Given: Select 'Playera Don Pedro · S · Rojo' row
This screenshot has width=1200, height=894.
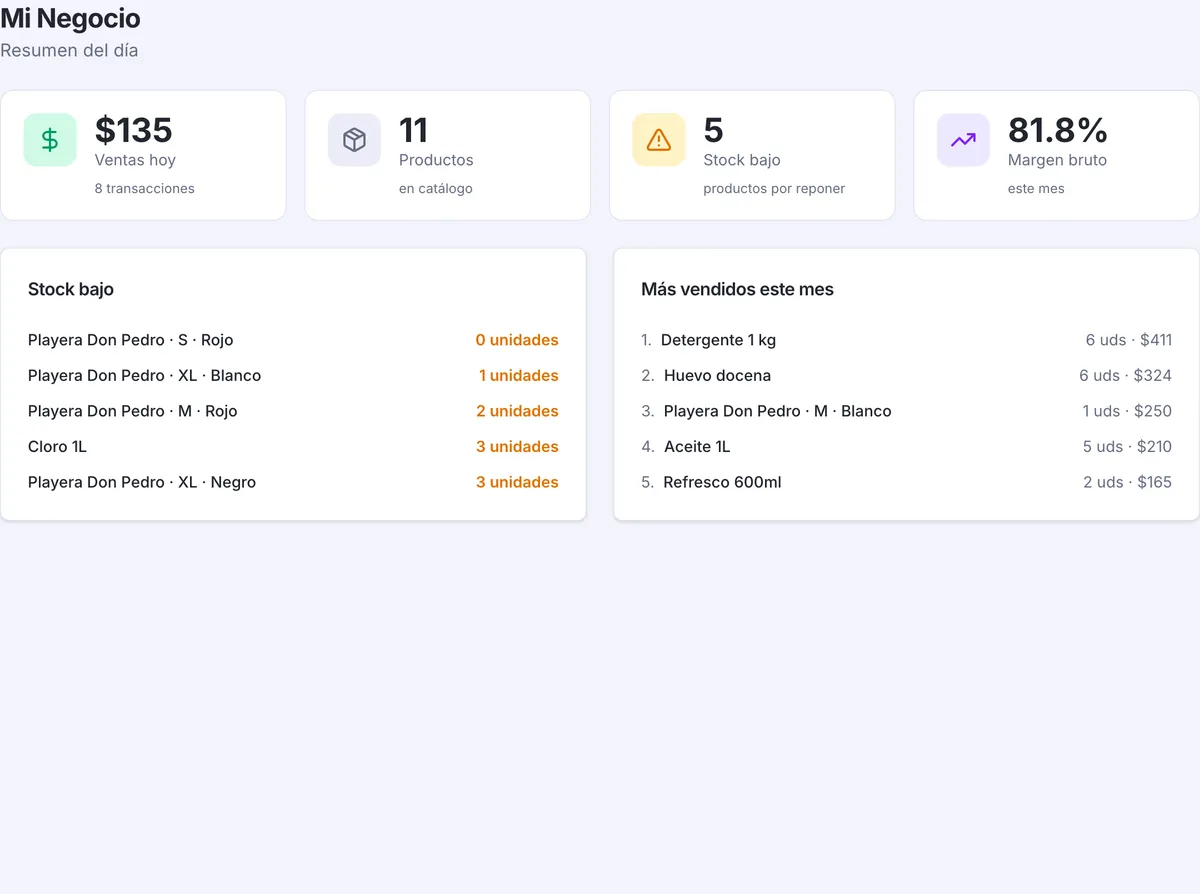Looking at the screenshot, I should [x=293, y=340].
